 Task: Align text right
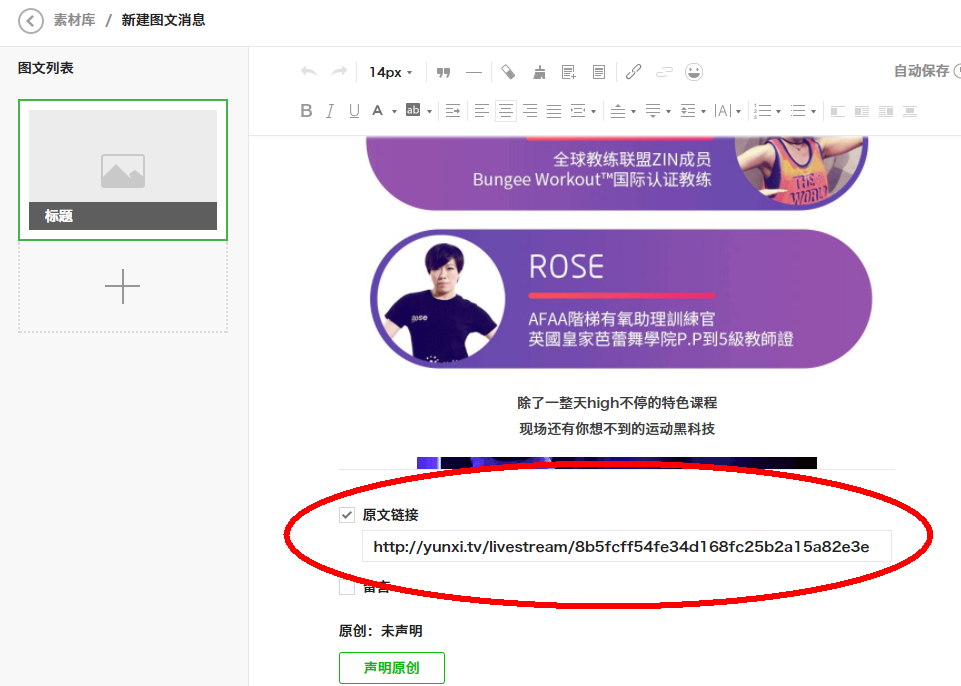(x=530, y=111)
